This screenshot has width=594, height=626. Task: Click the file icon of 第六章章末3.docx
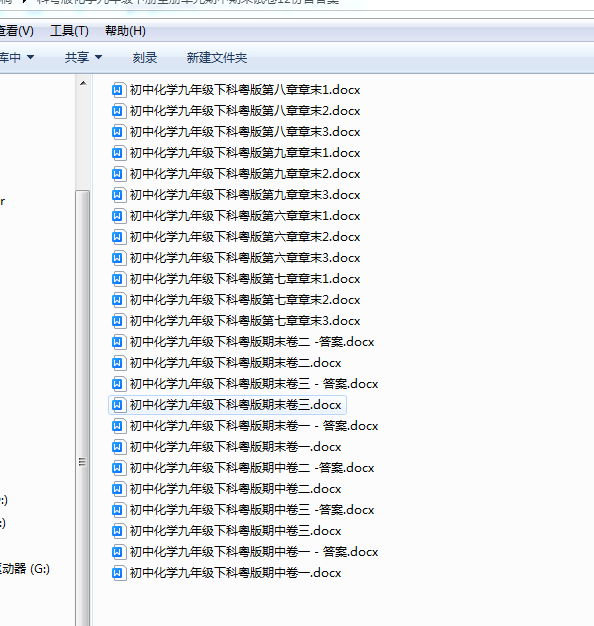[x=117, y=258]
